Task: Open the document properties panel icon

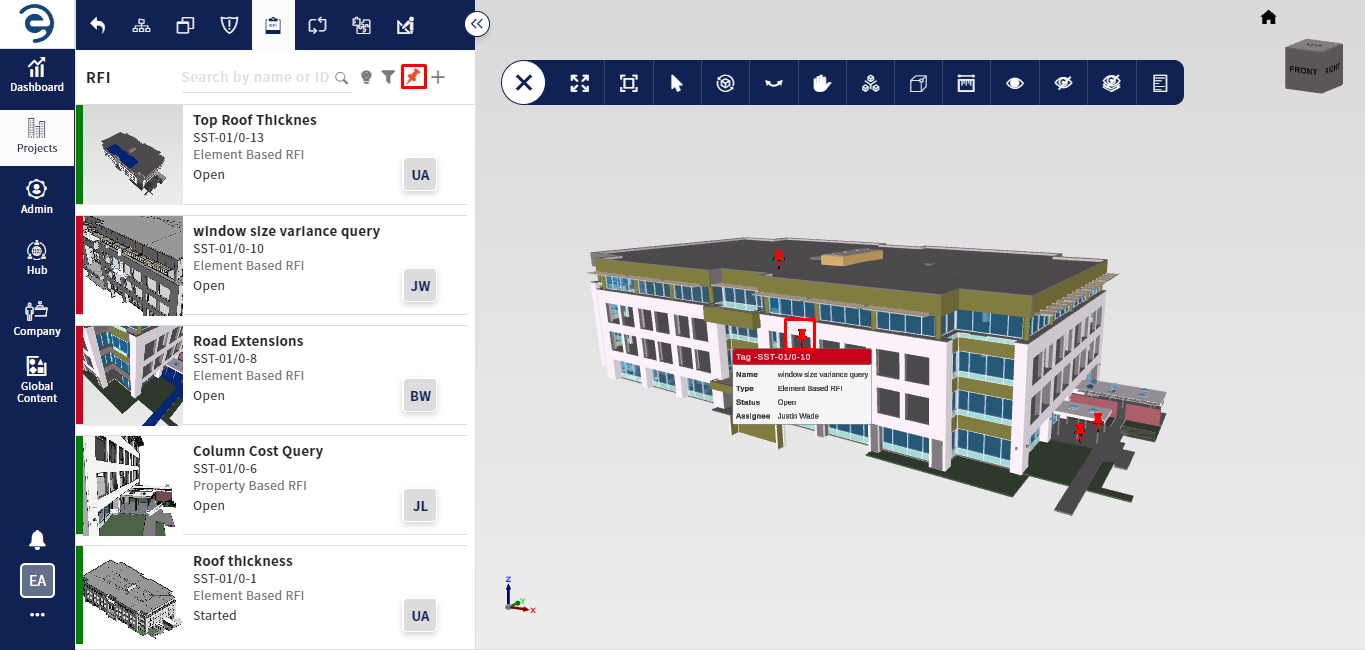Action: (x=1160, y=83)
